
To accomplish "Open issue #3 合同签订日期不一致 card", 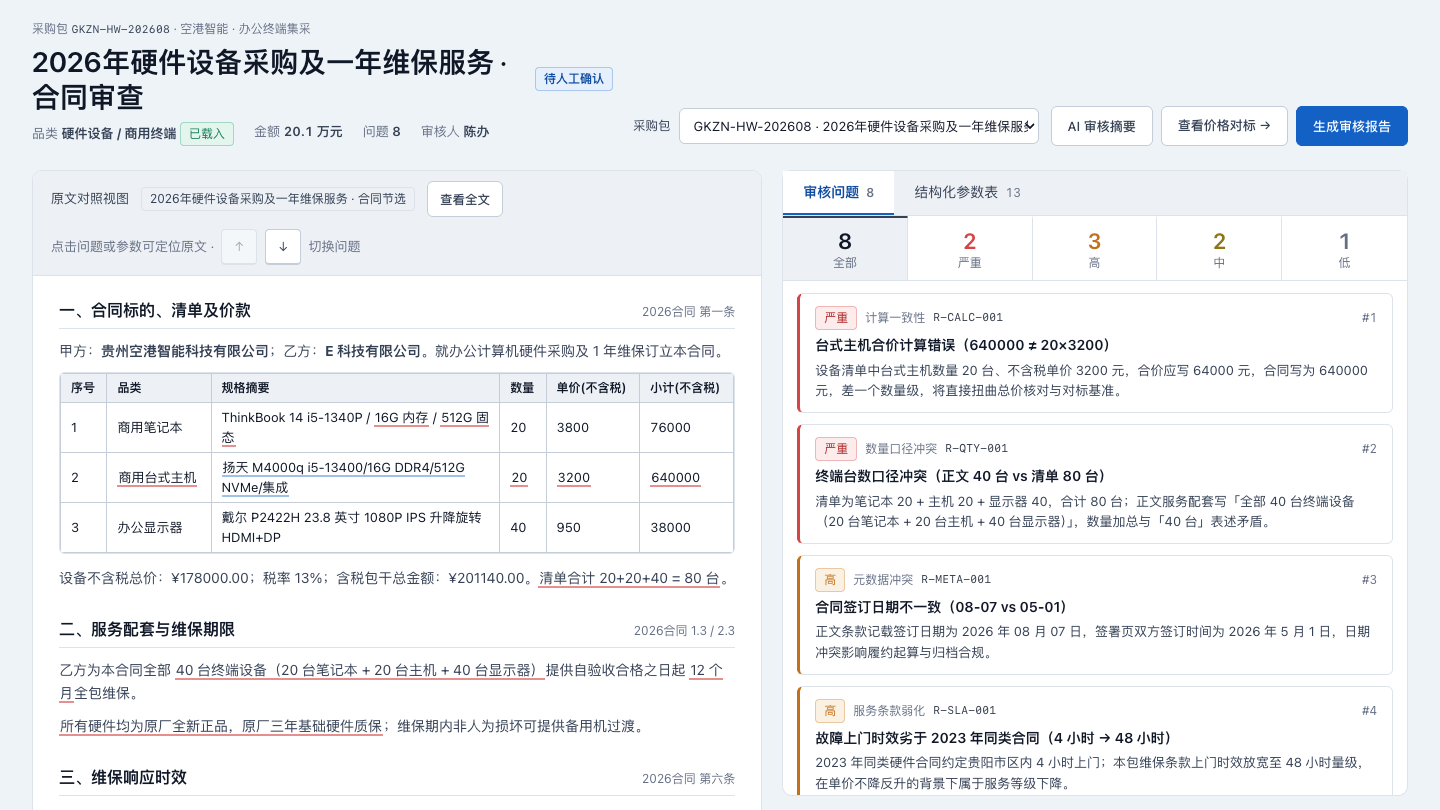I will pos(1095,615).
